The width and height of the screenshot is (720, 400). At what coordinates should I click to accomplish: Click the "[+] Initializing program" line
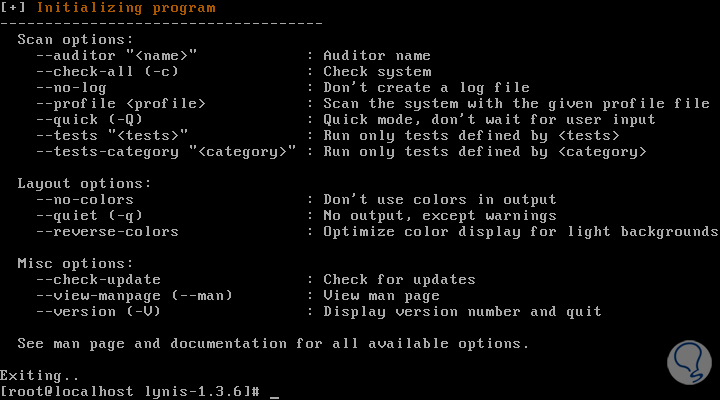pyautogui.click(x=108, y=8)
